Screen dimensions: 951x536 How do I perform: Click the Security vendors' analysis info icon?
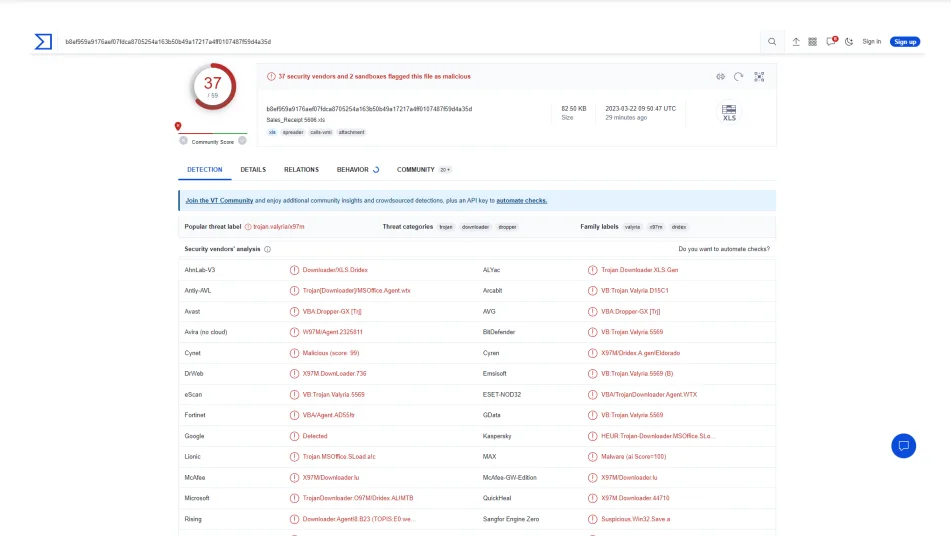(267, 249)
